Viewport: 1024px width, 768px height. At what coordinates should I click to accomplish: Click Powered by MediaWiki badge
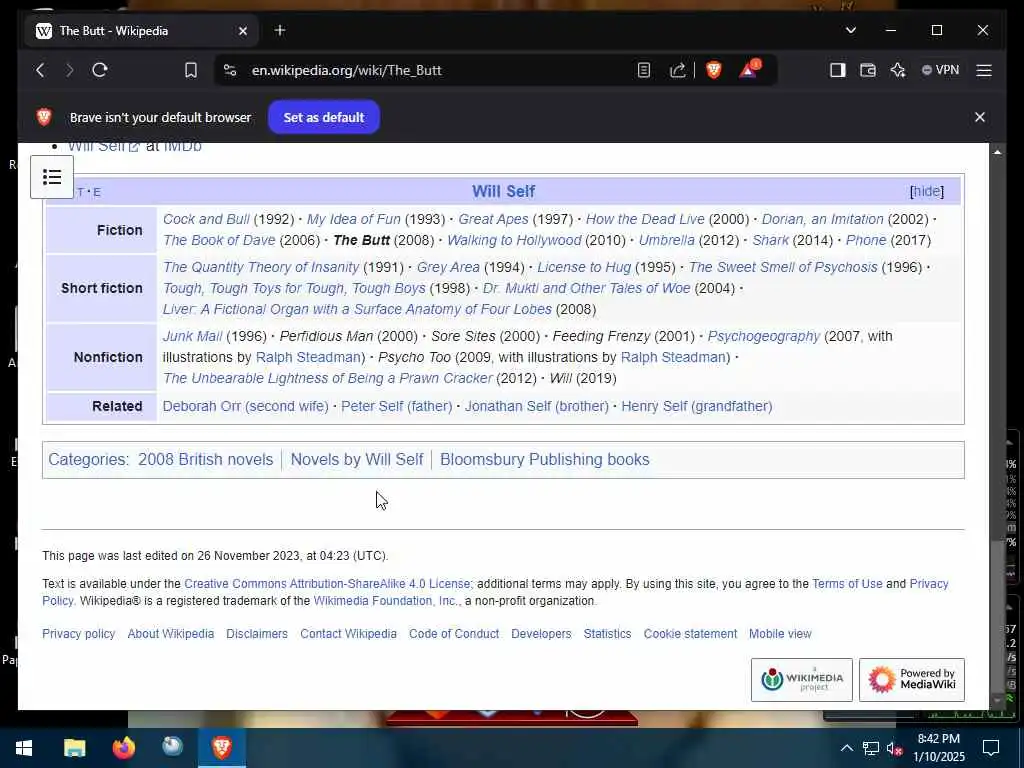[x=912, y=680]
